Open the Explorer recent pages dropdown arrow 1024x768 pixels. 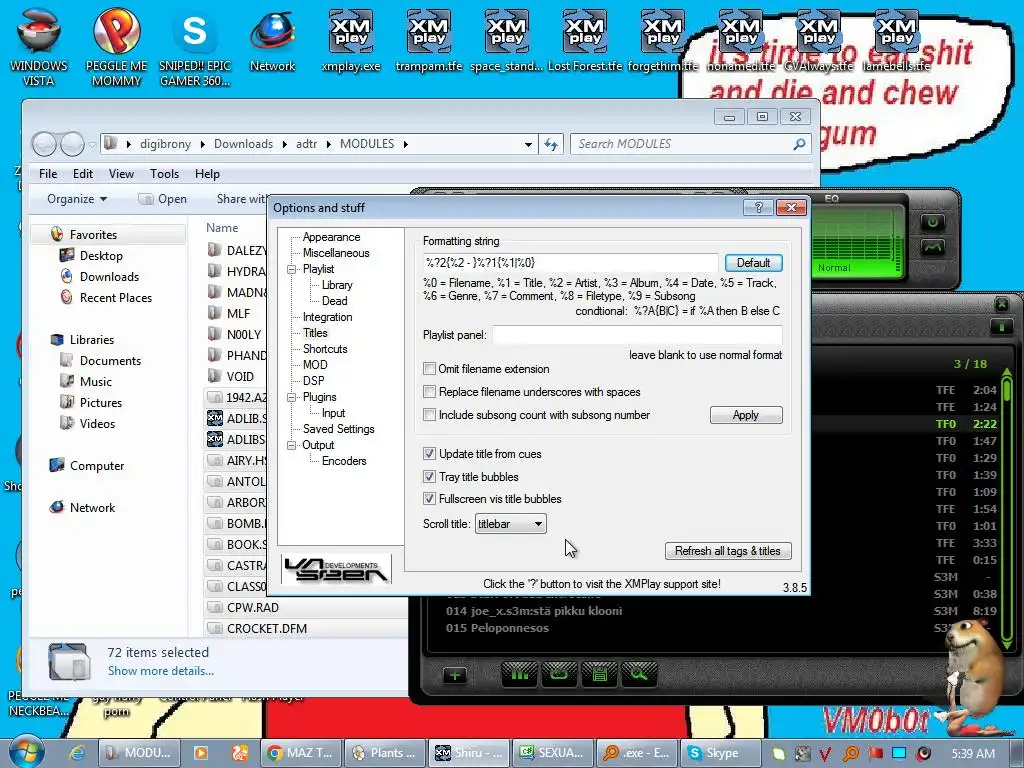tap(92, 144)
